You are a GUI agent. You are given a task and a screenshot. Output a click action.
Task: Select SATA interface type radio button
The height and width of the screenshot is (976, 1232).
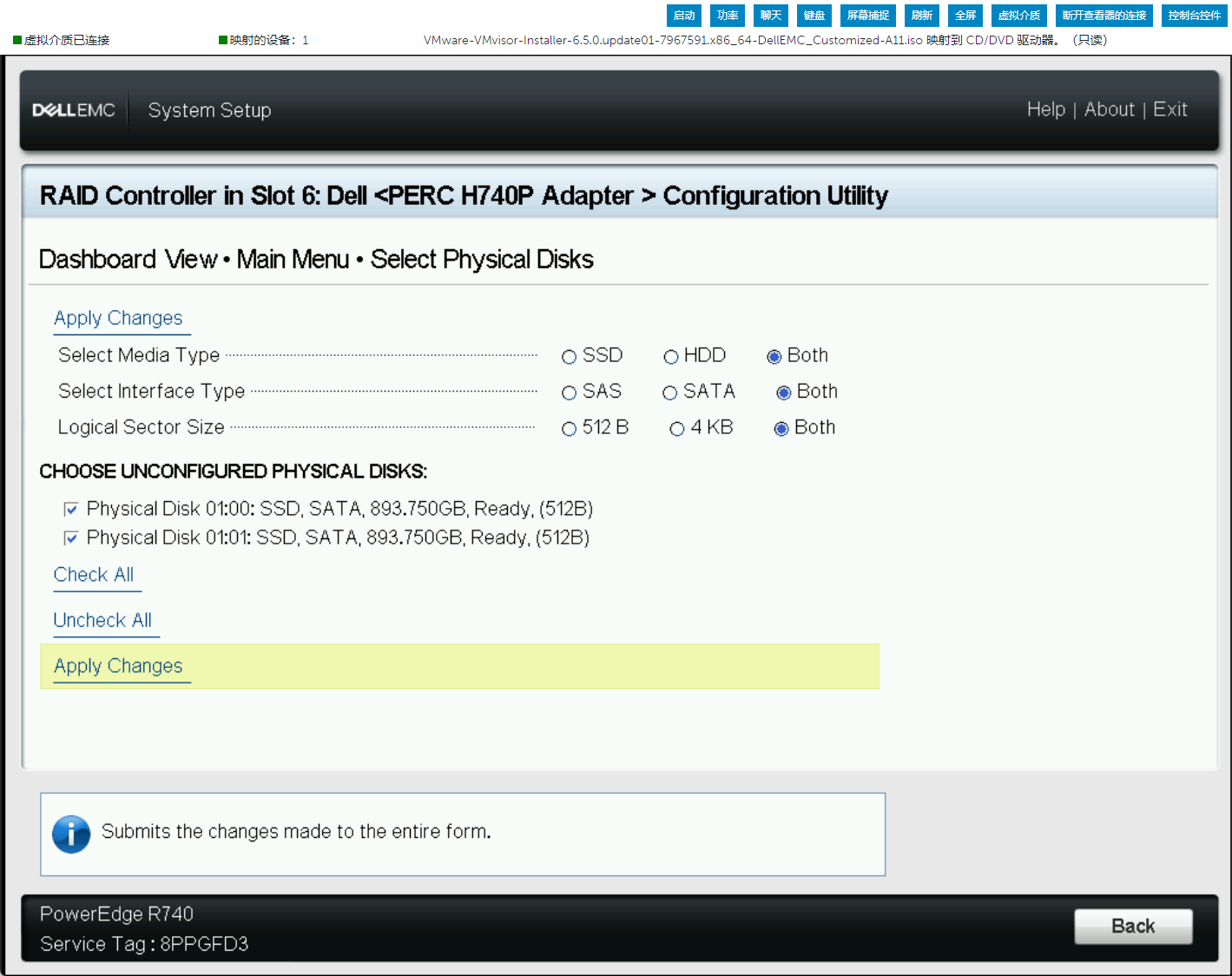[x=669, y=393]
